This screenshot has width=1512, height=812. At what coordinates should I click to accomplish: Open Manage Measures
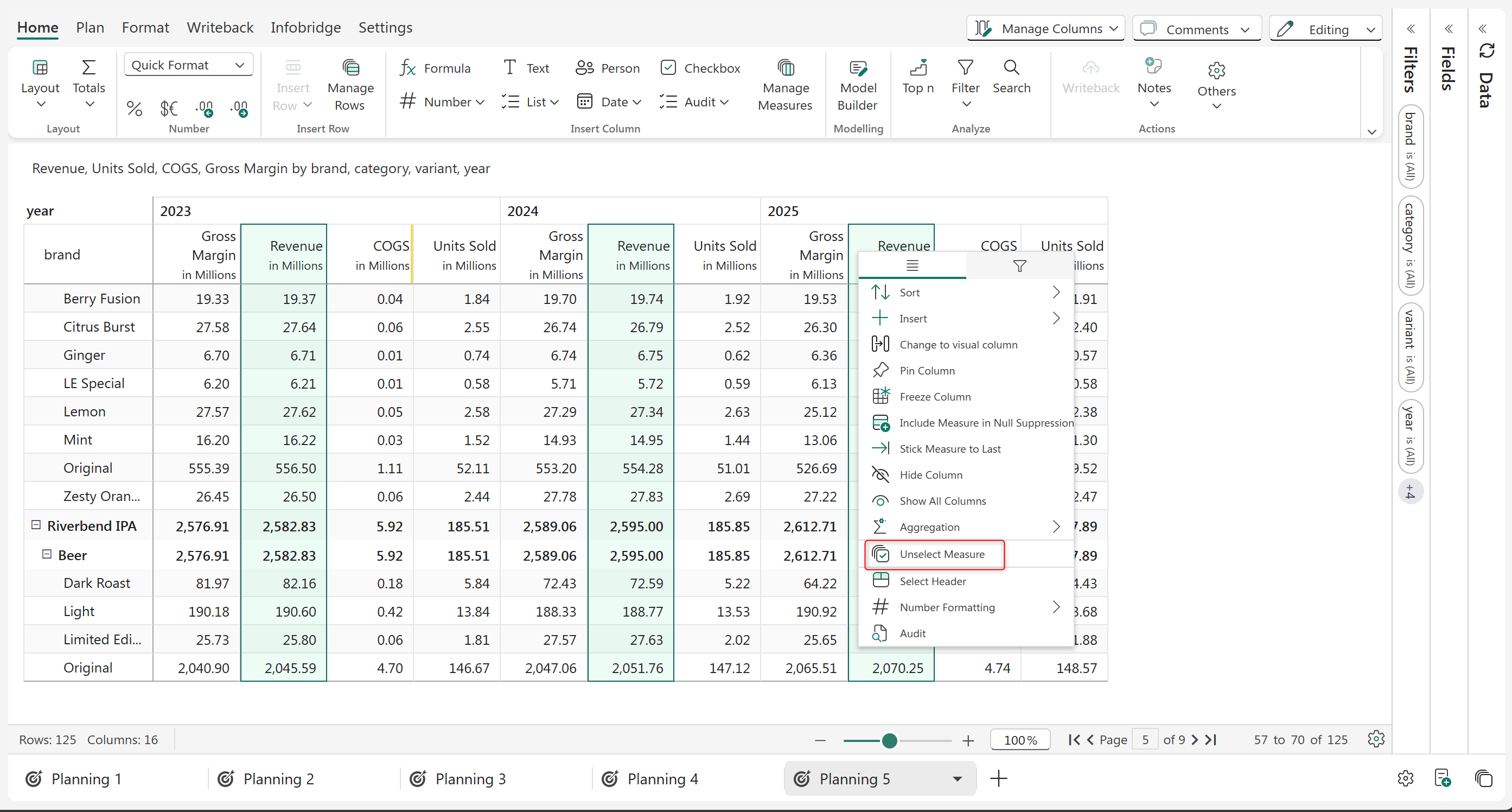coord(785,86)
